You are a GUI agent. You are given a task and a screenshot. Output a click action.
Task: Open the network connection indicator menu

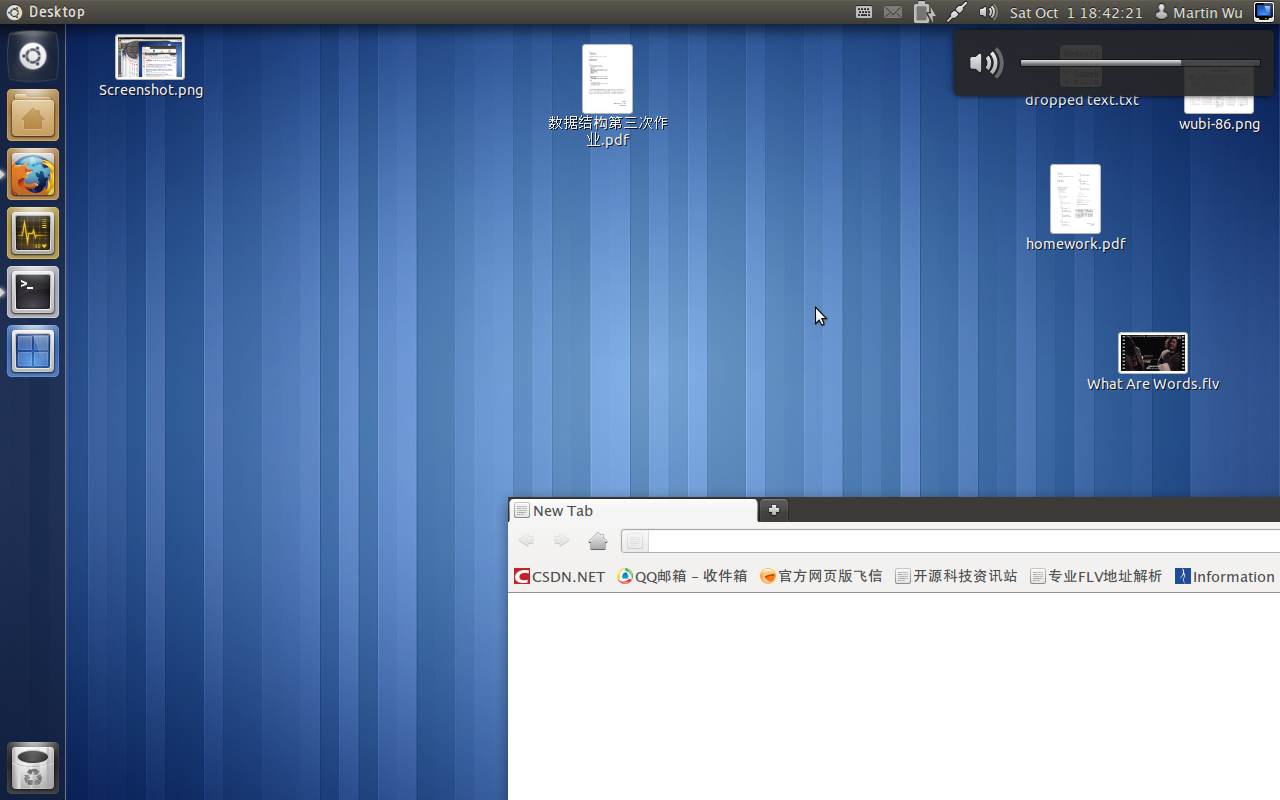coord(957,12)
